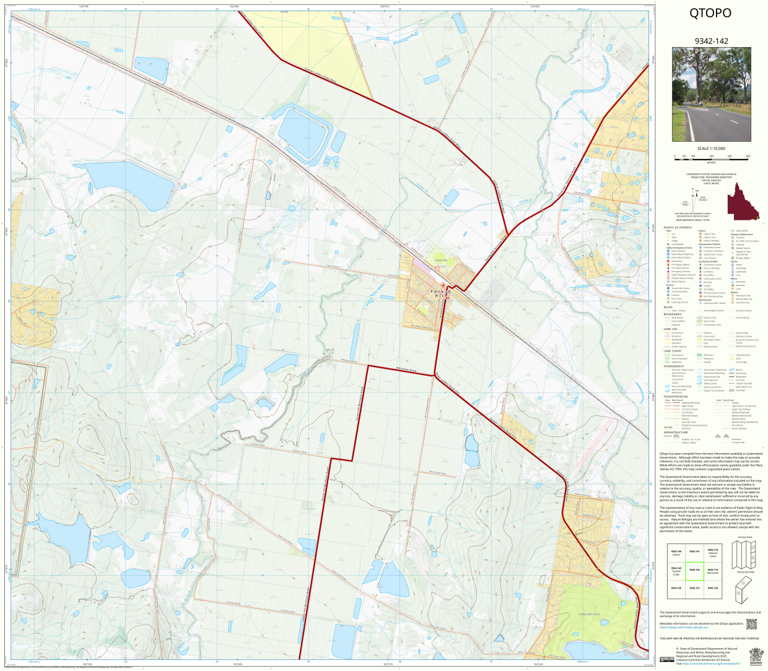The height and width of the screenshot is (671, 768).
Task: Select the green-highlighted cell in the sheet index grid
Action: click(694, 571)
